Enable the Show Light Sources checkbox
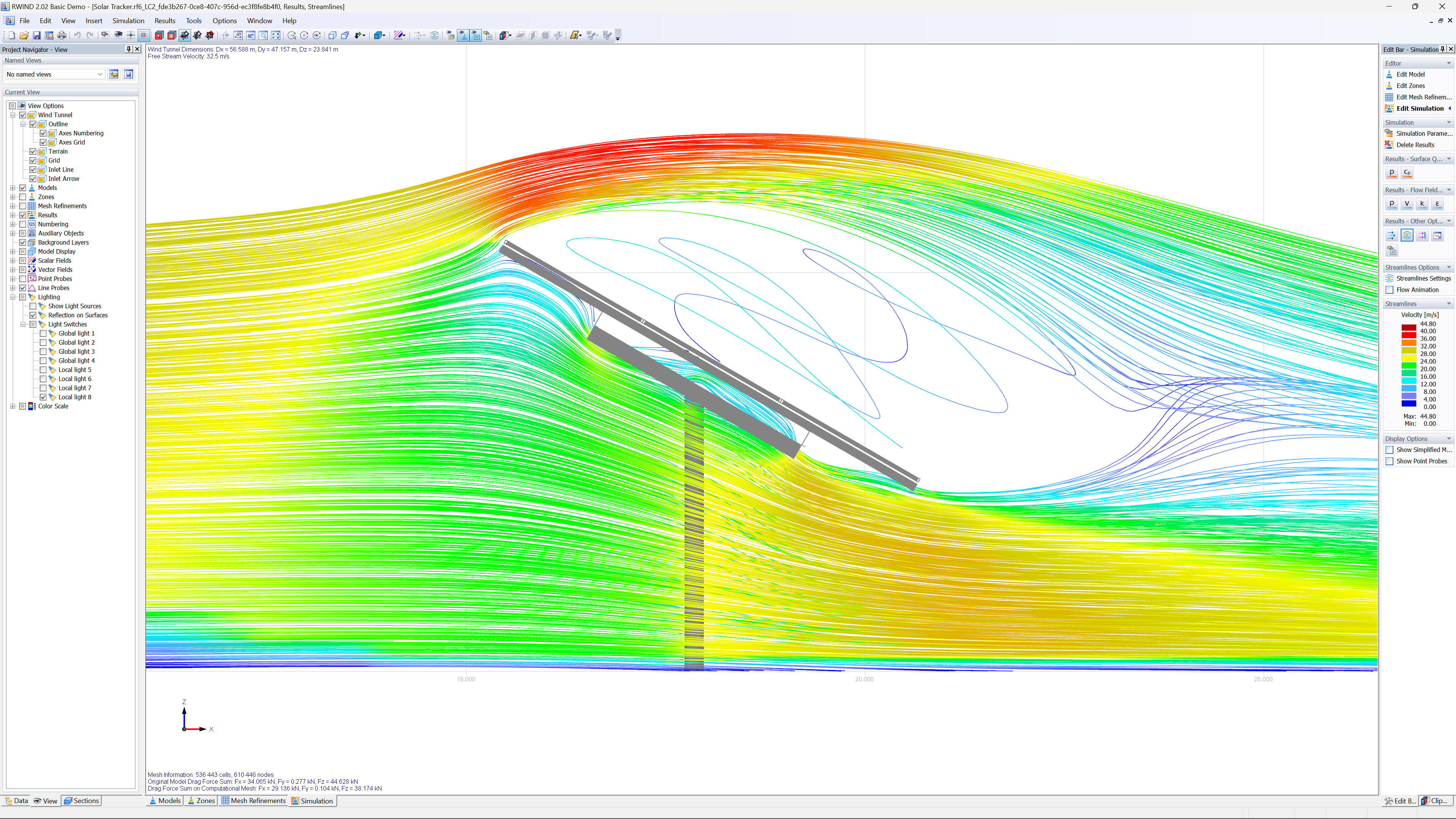 click(33, 306)
